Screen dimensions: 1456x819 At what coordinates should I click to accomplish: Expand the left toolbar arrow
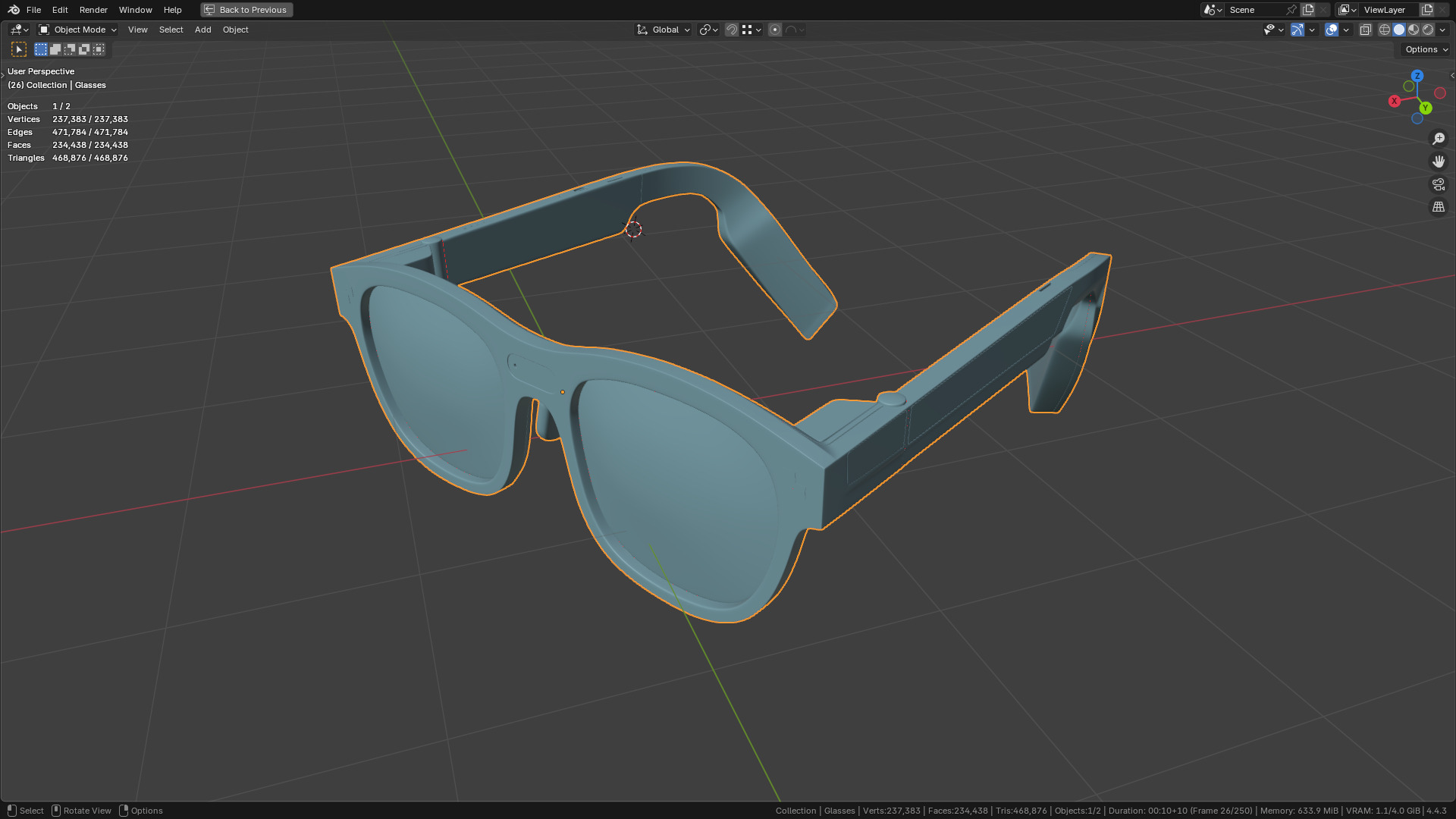(3, 75)
